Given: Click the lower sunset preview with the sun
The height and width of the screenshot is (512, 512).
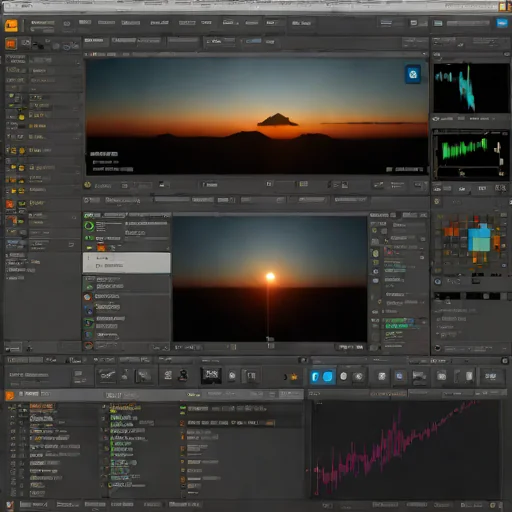Looking at the screenshot, I should tap(270, 279).
